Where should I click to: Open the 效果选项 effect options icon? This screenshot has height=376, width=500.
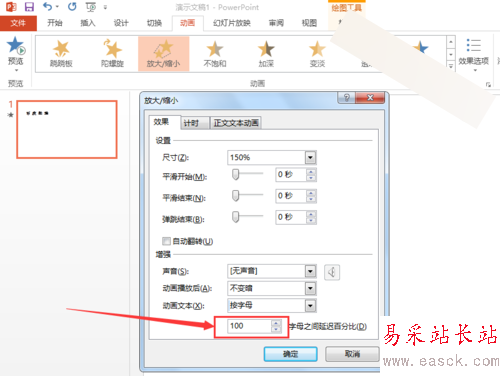[474, 46]
